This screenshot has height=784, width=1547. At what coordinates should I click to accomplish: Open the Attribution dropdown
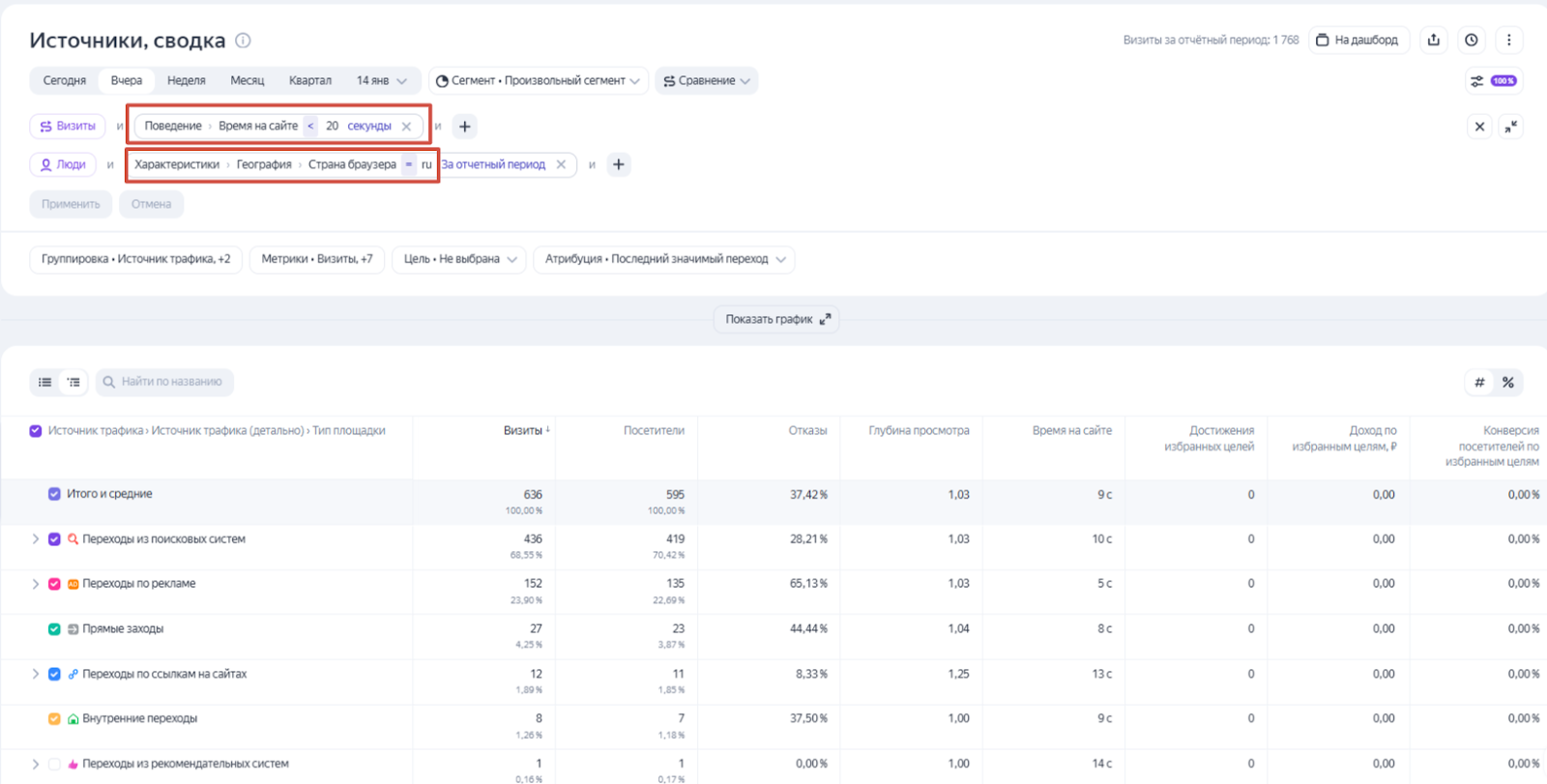(664, 259)
